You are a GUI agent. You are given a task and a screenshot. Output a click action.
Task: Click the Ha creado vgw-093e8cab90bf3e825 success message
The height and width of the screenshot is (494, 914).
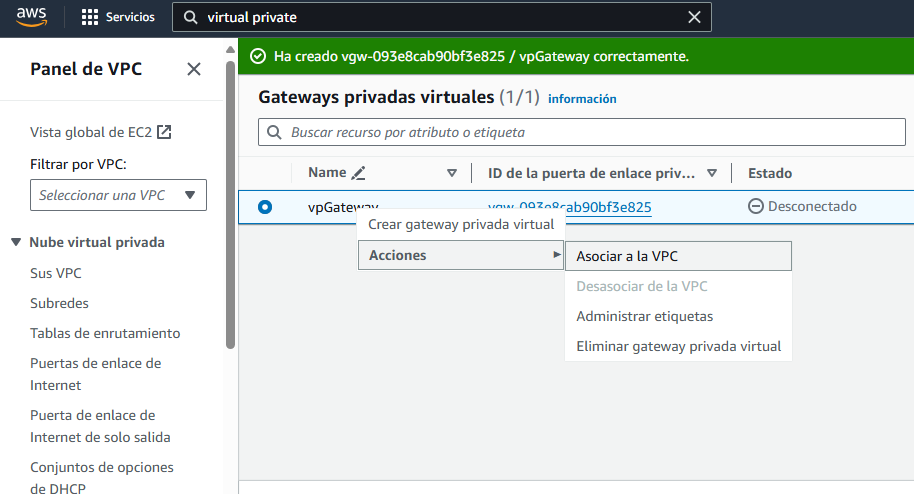pyautogui.click(x=481, y=57)
